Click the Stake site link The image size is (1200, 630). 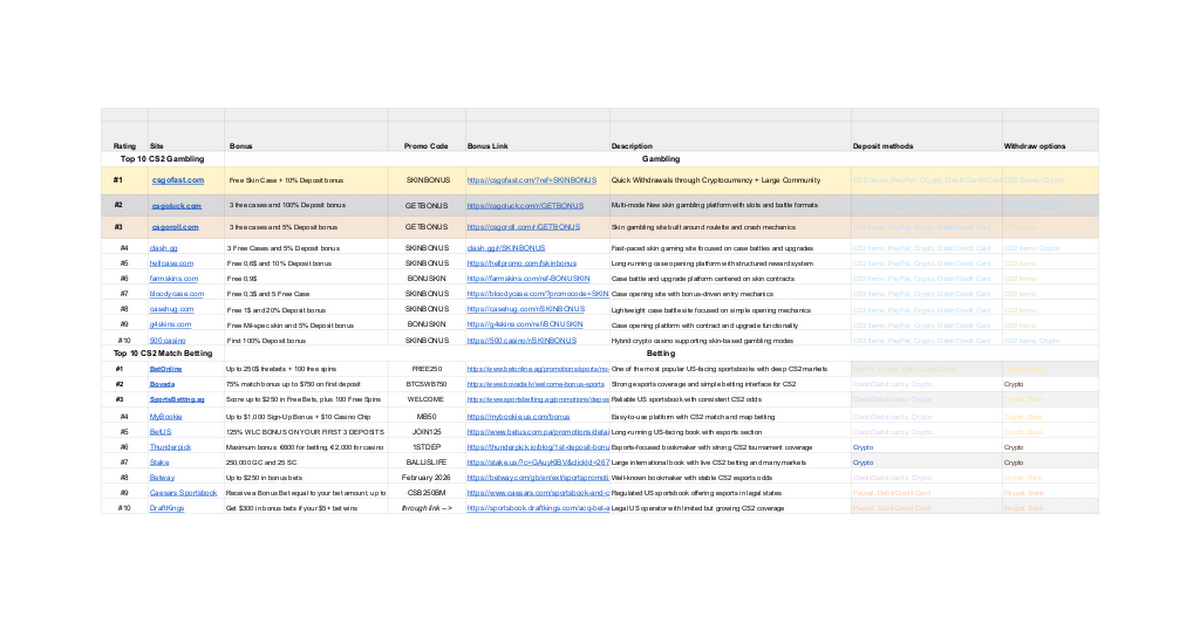[x=160, y=462]
